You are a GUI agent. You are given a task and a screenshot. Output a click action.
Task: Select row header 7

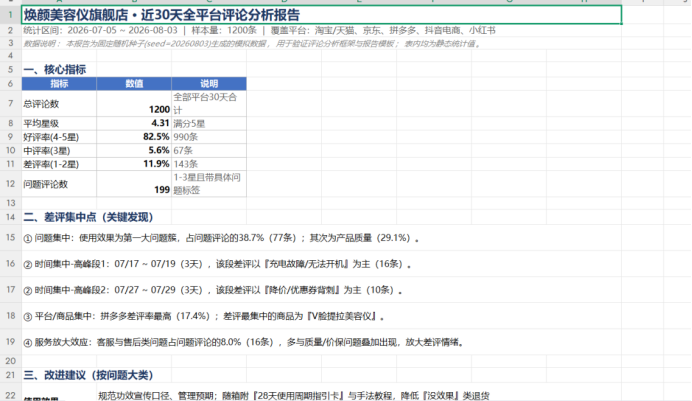pos(11,104)
